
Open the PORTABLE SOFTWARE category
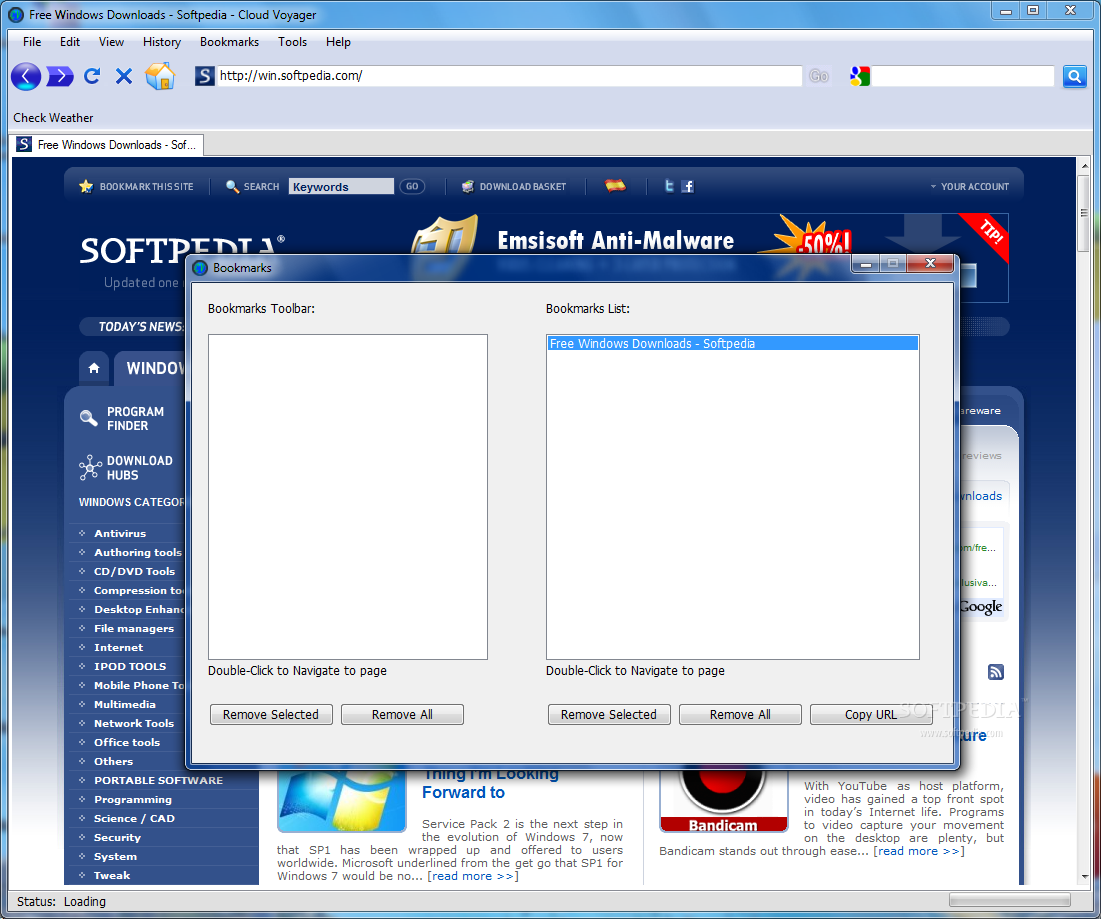click(159, 780)
